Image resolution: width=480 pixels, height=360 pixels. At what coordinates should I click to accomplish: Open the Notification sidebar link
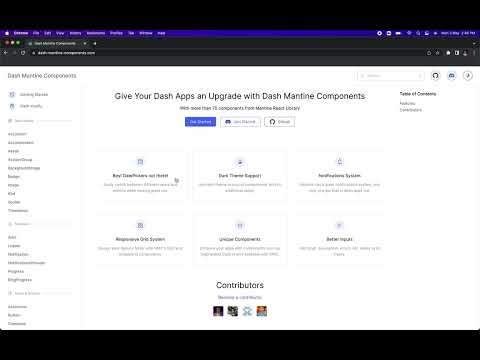[x=18, y=254]
